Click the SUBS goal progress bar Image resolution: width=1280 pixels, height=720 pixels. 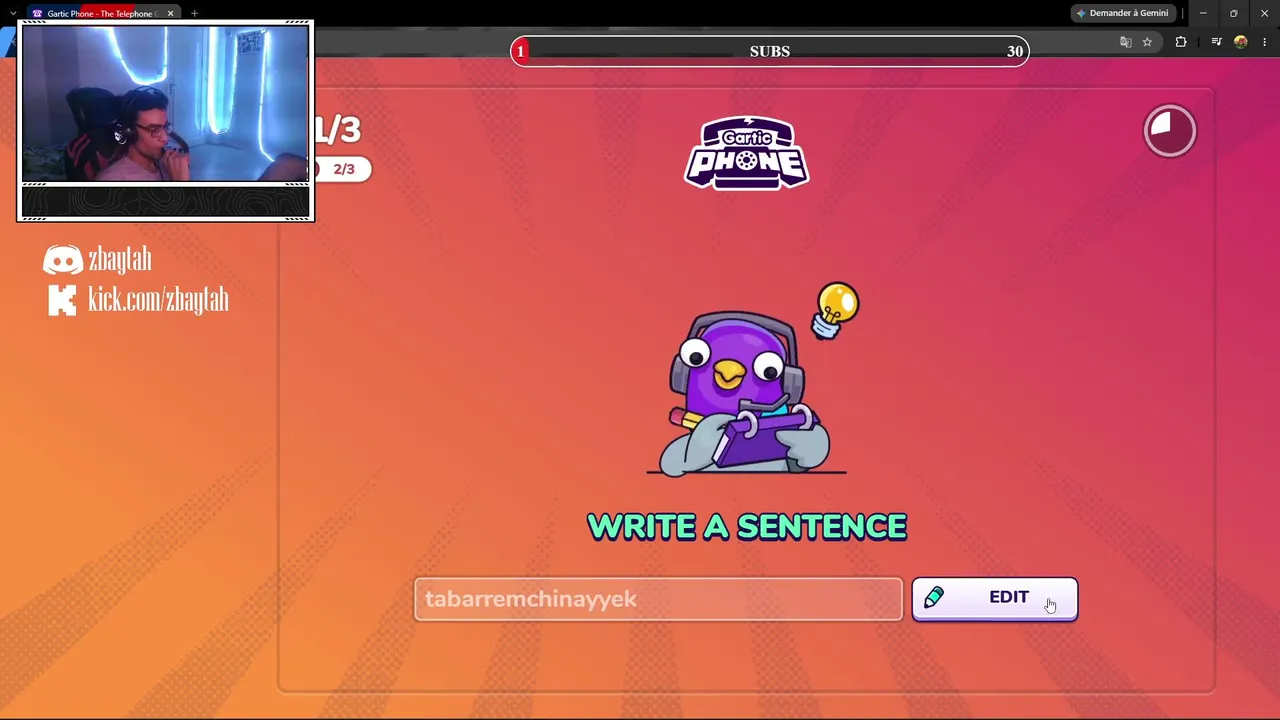click(769, 51)
